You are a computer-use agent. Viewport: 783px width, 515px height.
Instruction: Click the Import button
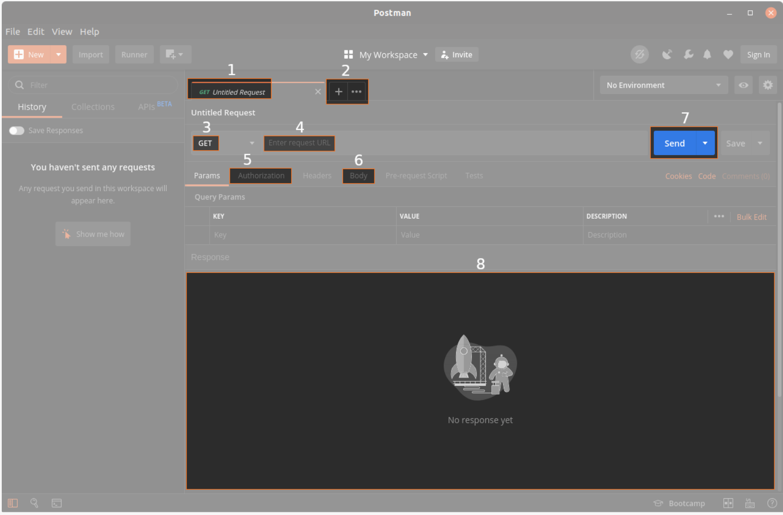coord(90,54)
